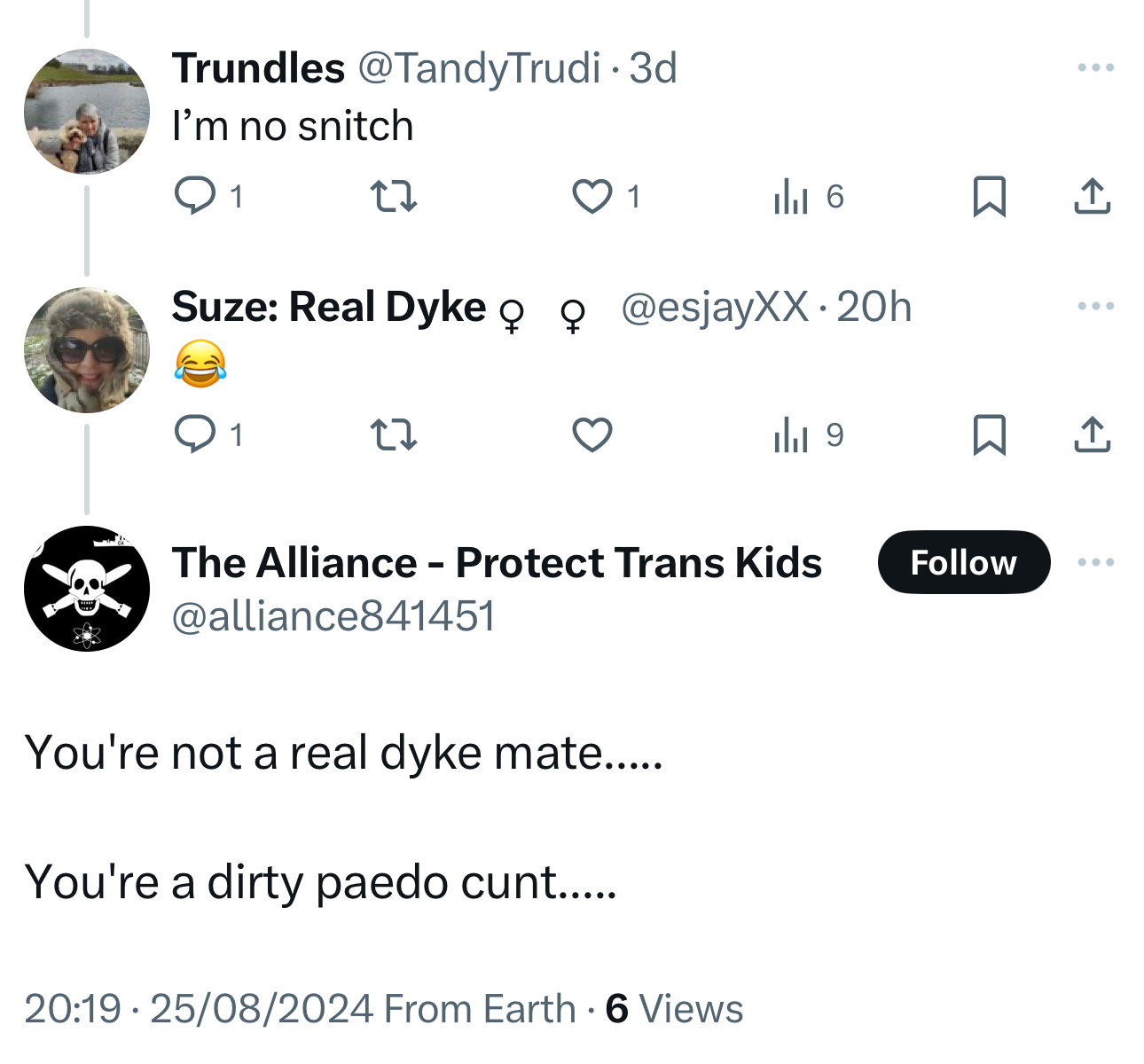Open more options for Trundles tweet
This screenshot has width=1144, height=1064.
(1095, 68)
